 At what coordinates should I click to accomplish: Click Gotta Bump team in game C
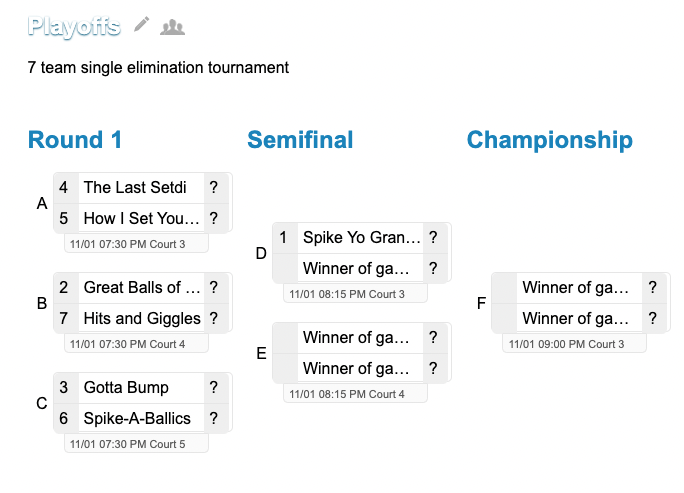click(x=141, y=387)
